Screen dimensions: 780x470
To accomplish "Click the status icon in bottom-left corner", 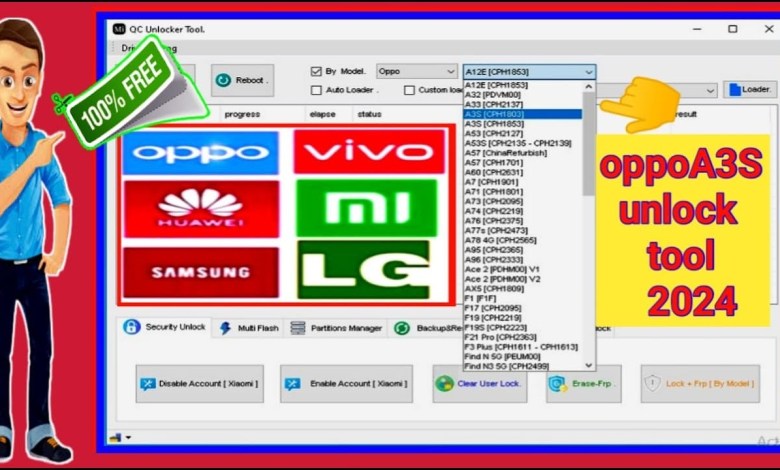I will [x=117, y=437].
